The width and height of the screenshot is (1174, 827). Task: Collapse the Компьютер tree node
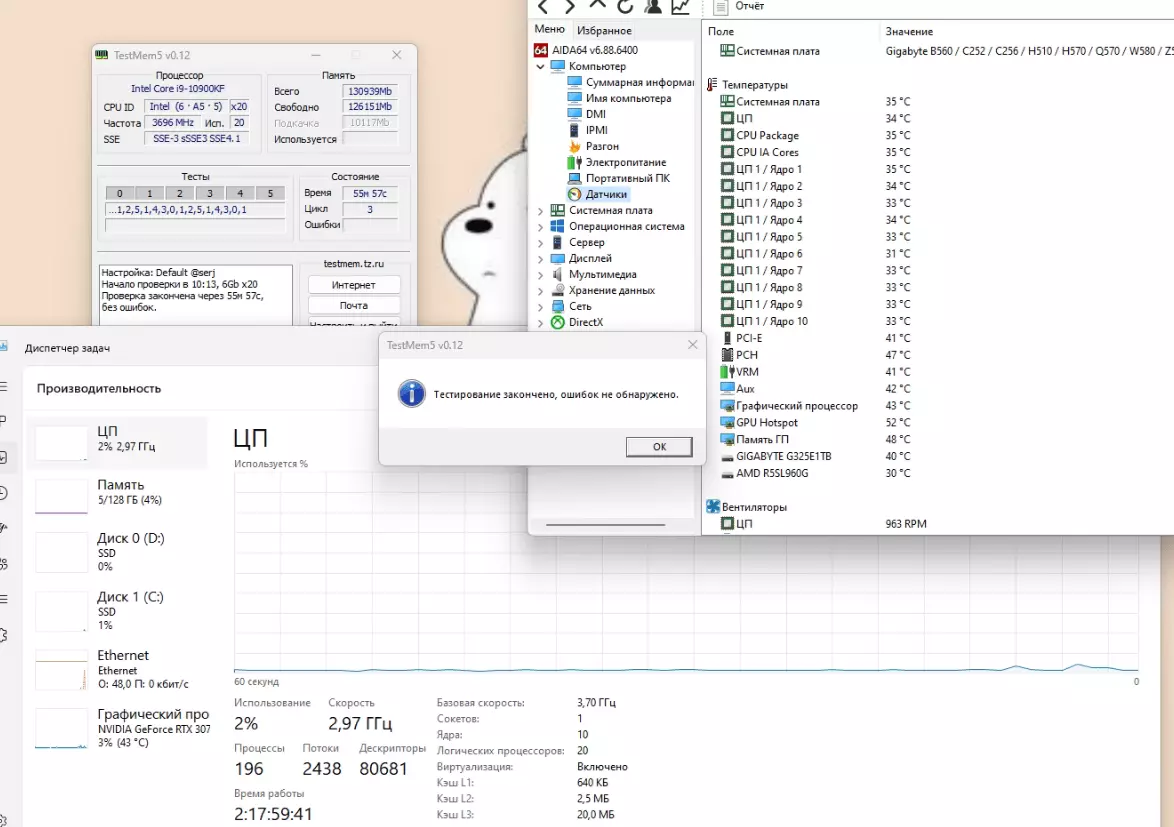click(541, 67)
